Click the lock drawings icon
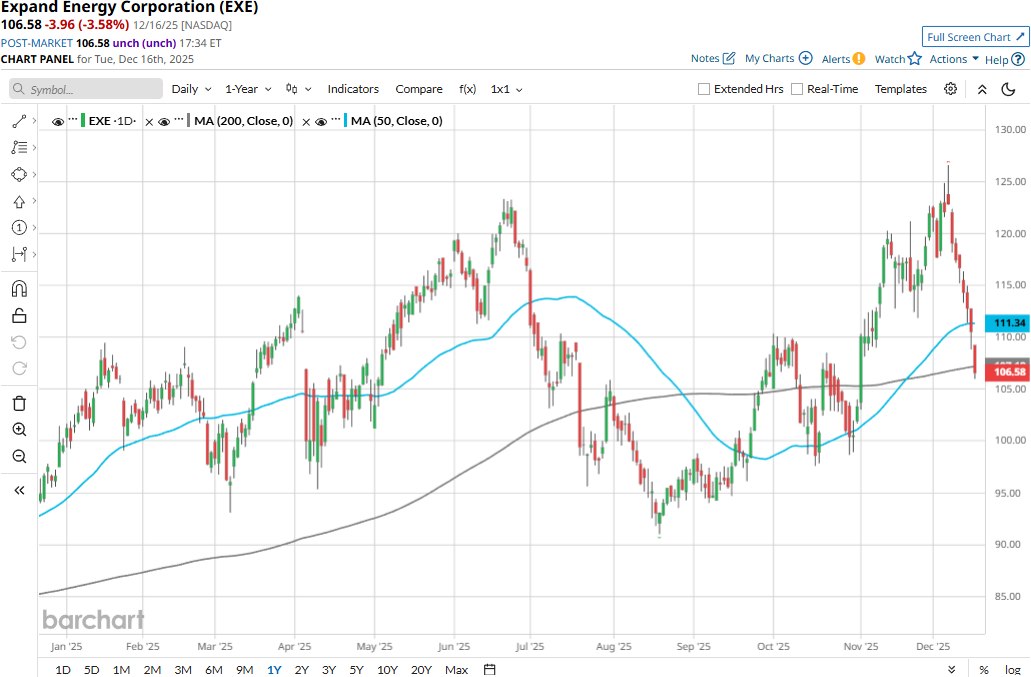 click(x=19, y=316)
